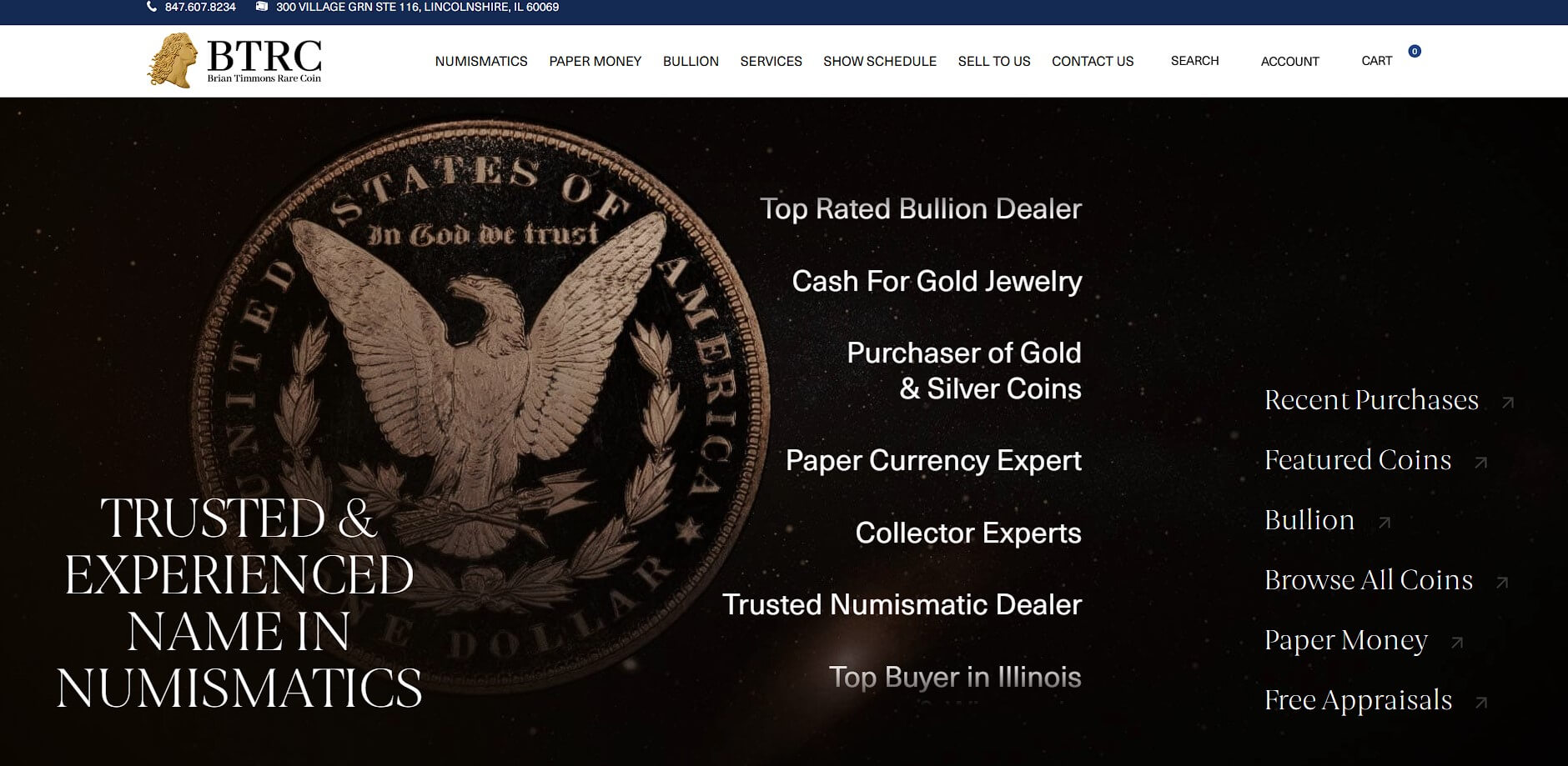The height and width of the screenshot is (766, 1568).
Task: Open the cart item count badge
Action: pos(1415,51)
